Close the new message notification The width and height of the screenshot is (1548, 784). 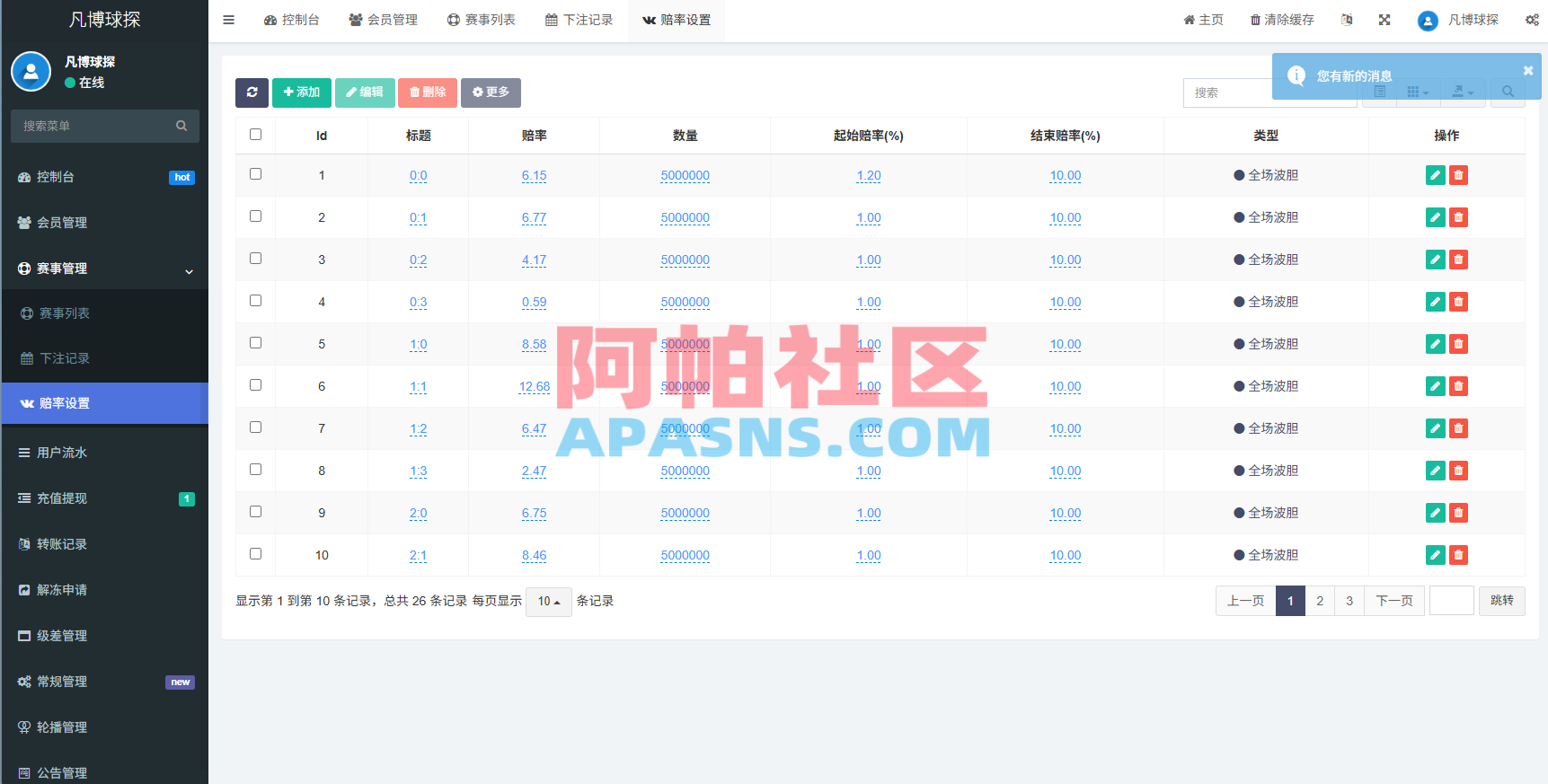pos(1528,70)
